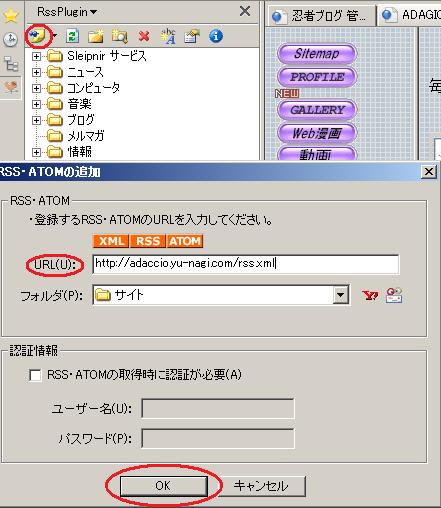Click into the URL input field
The height and width of the screenshot is (508, 441).
pos(246,264)
